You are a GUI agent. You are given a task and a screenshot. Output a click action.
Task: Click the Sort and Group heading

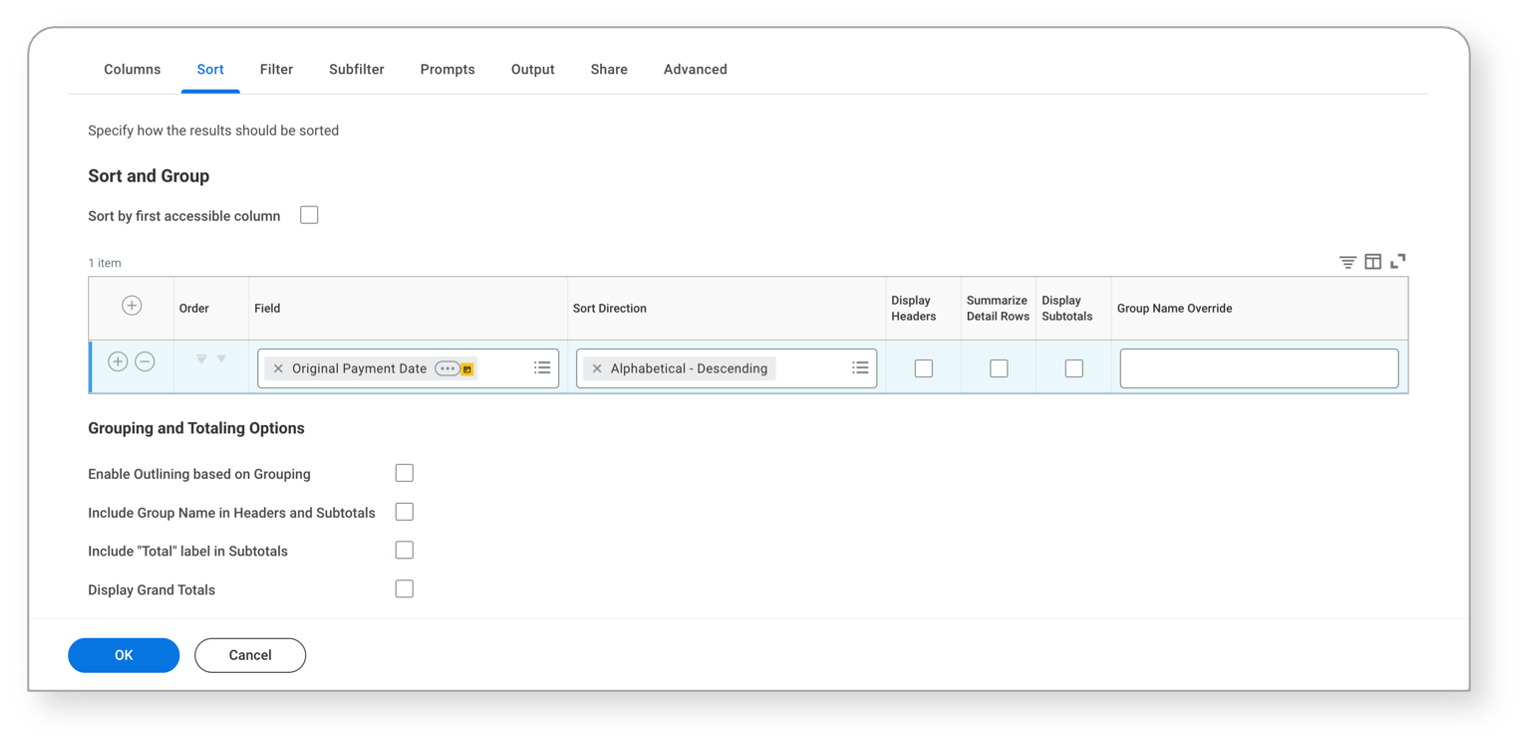tap(149, 176)
